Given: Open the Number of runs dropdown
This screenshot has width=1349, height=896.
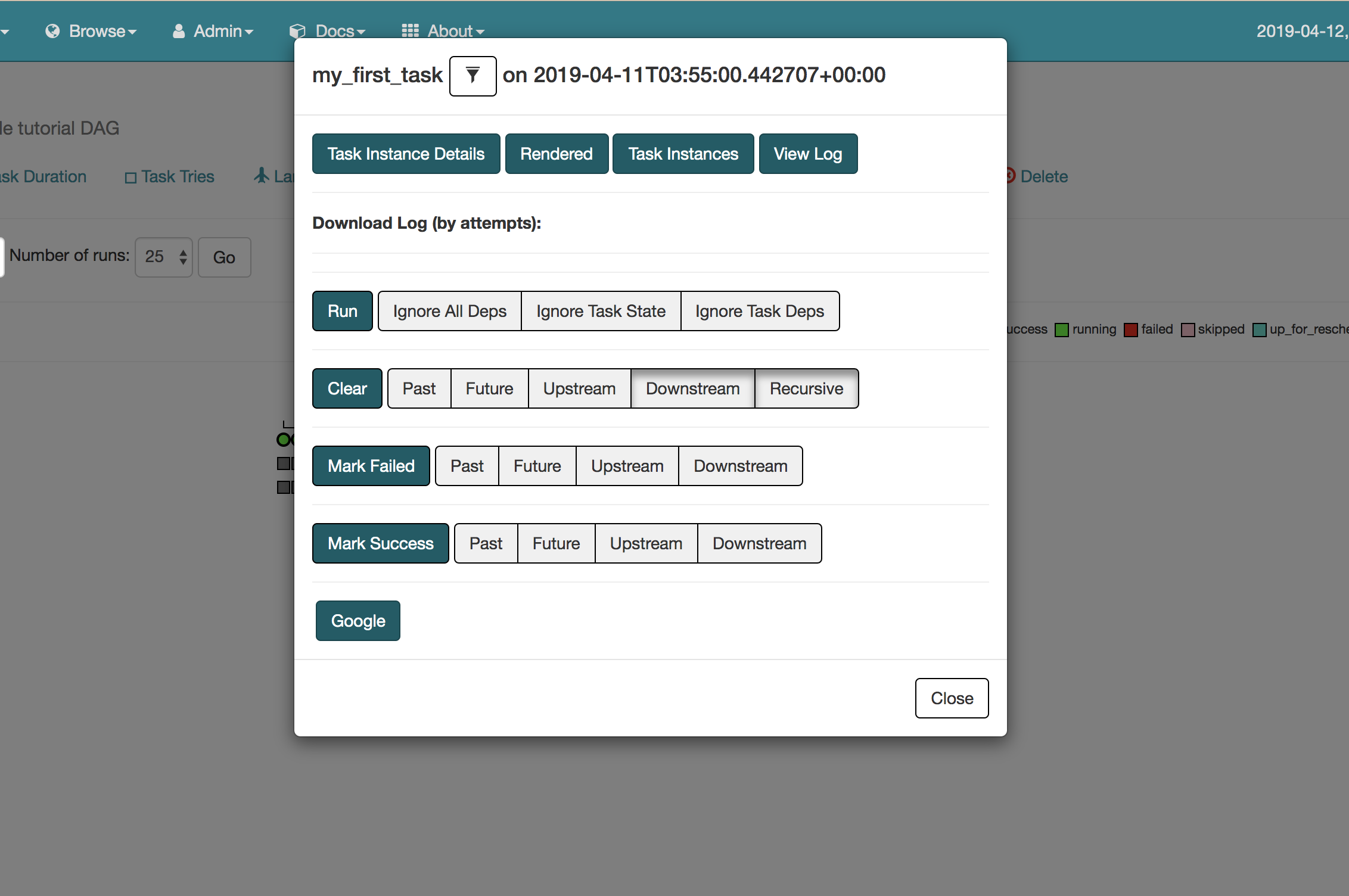Looking at the screenshot, I should pyautogui.click(x=164, y=257).
